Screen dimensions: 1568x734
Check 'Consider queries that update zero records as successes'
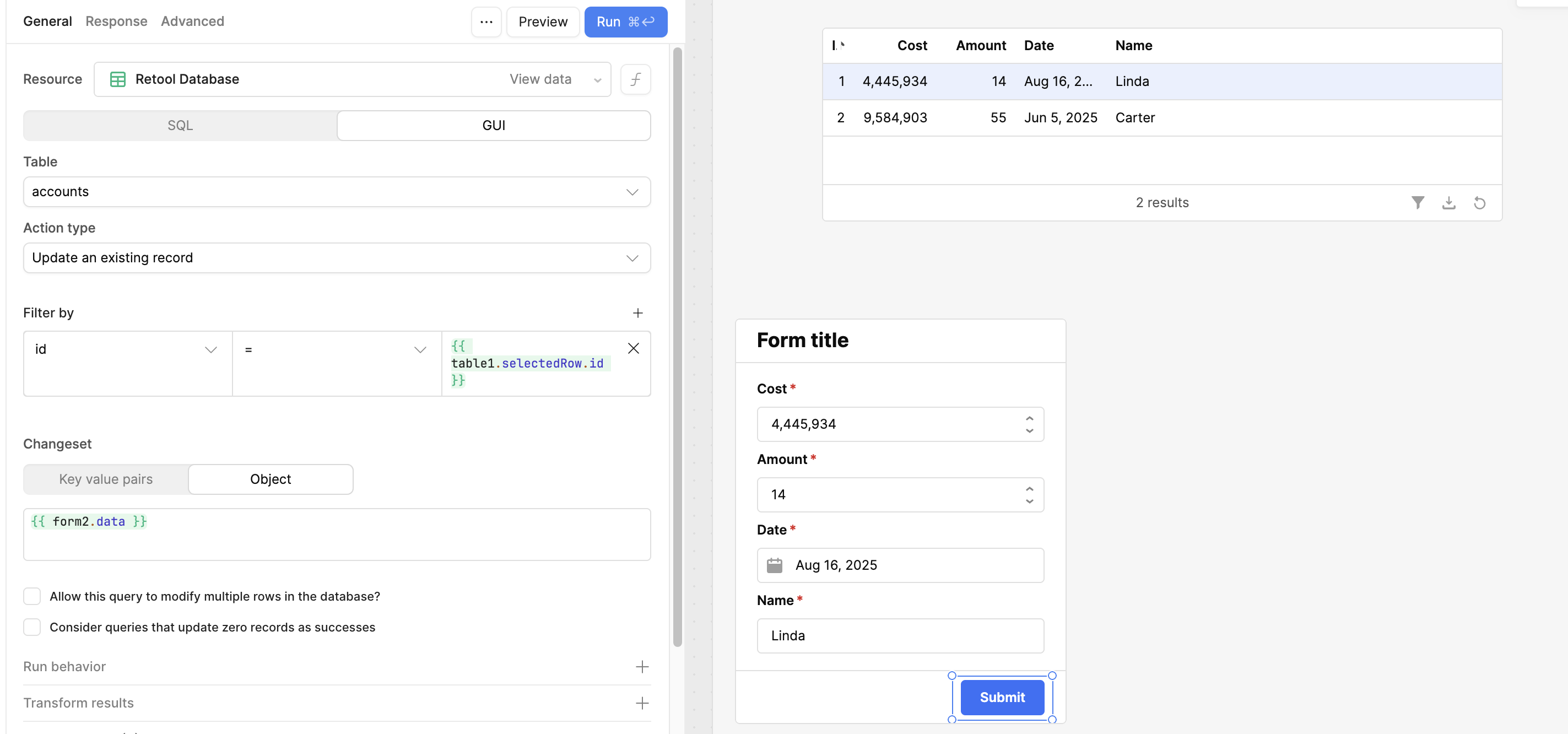[x=31, y=627]
